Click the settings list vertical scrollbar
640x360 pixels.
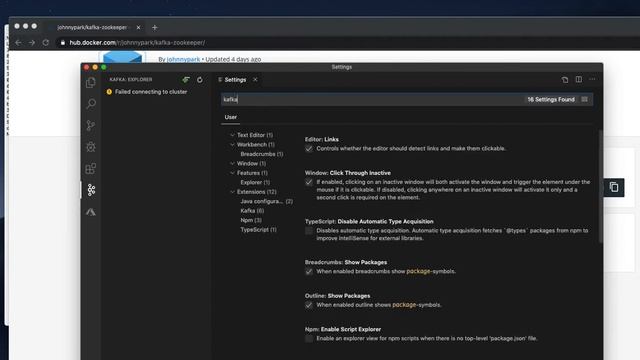point(600,187)
